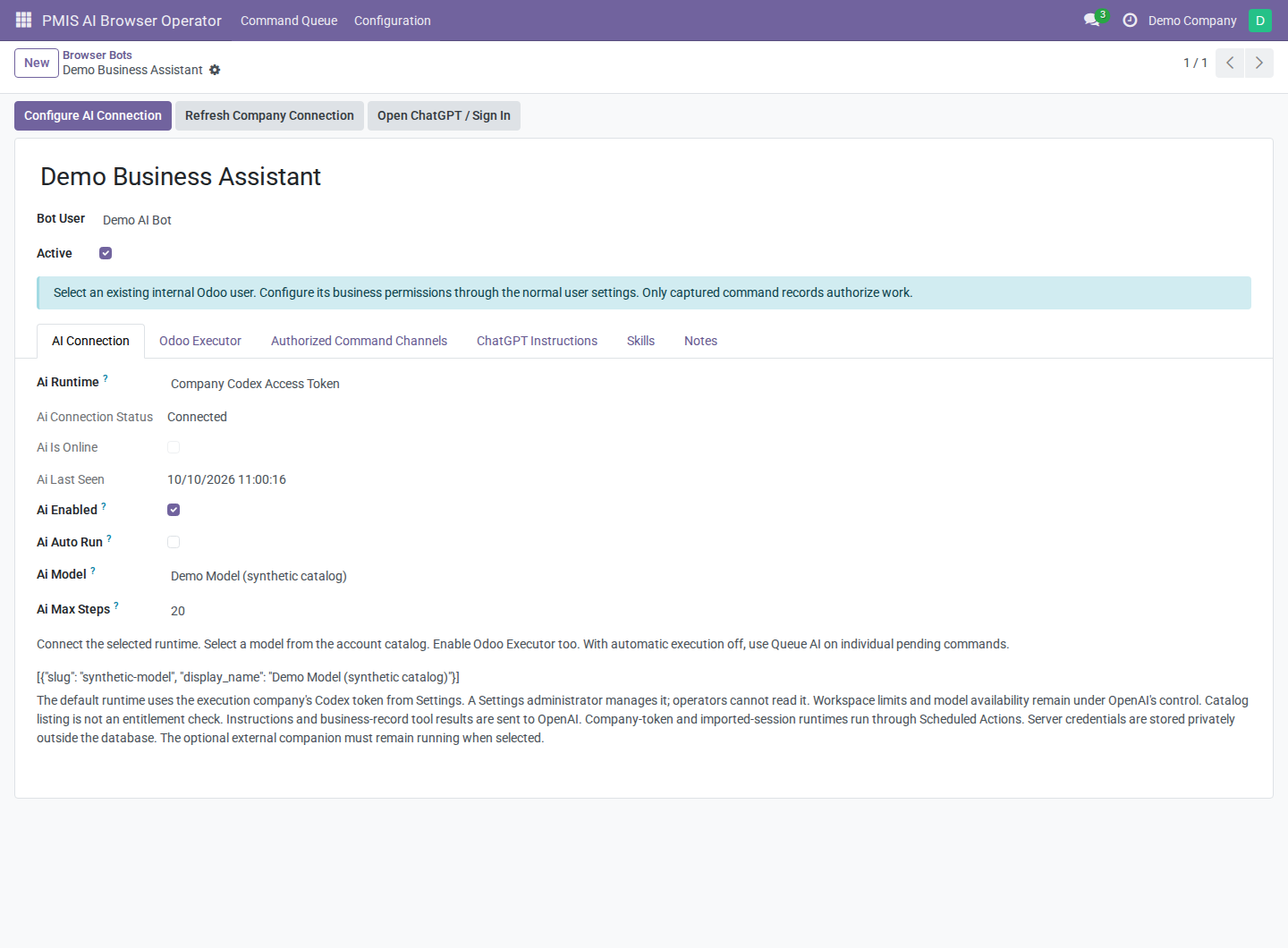
Task: Go to the previous record arrow
Action: coord(1230,63)
